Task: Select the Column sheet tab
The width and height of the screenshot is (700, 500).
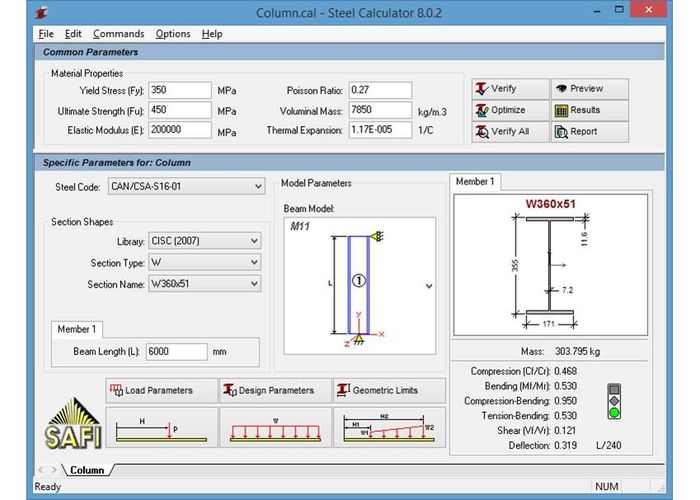Action: 87,470
